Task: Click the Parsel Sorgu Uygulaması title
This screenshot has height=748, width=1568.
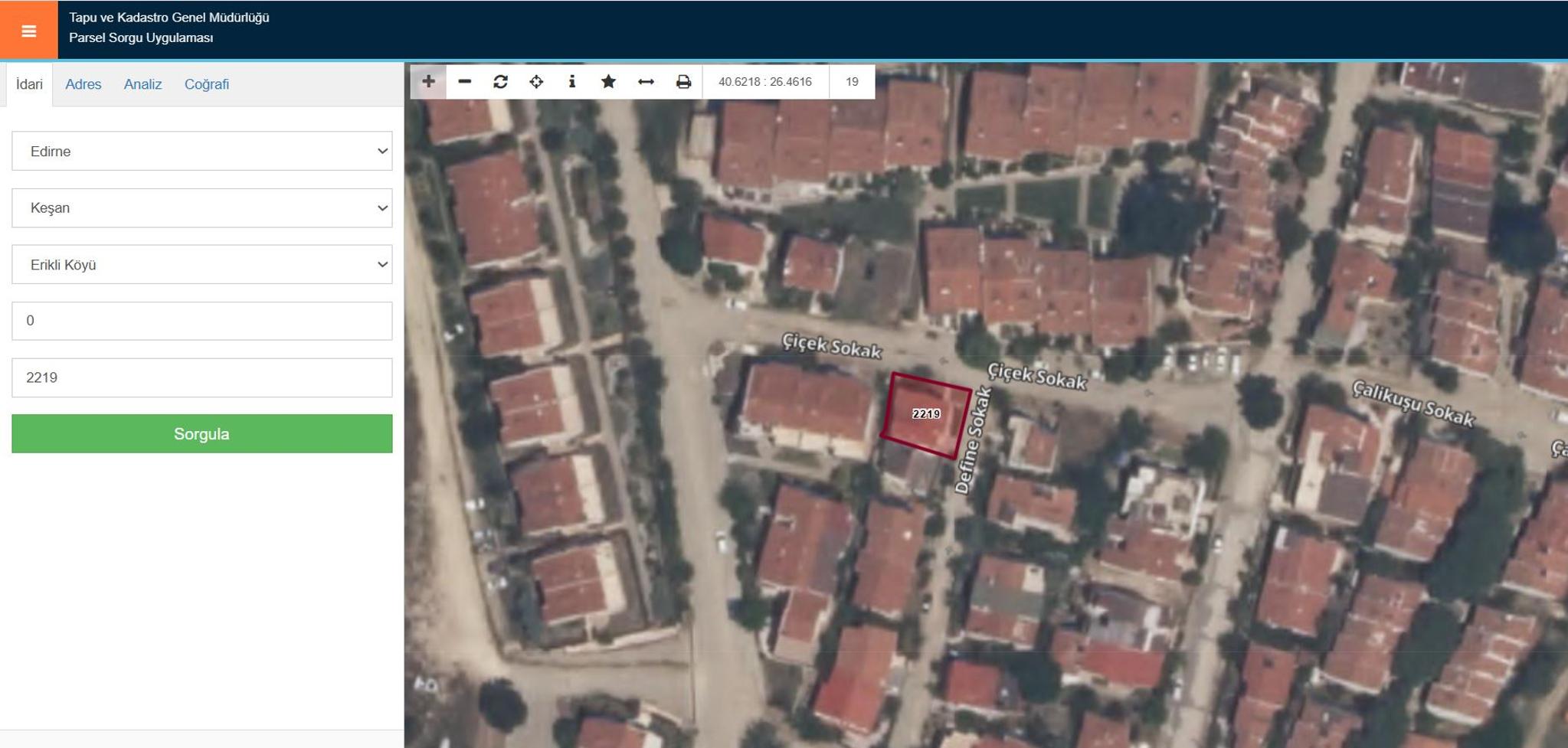Action: 141,38
